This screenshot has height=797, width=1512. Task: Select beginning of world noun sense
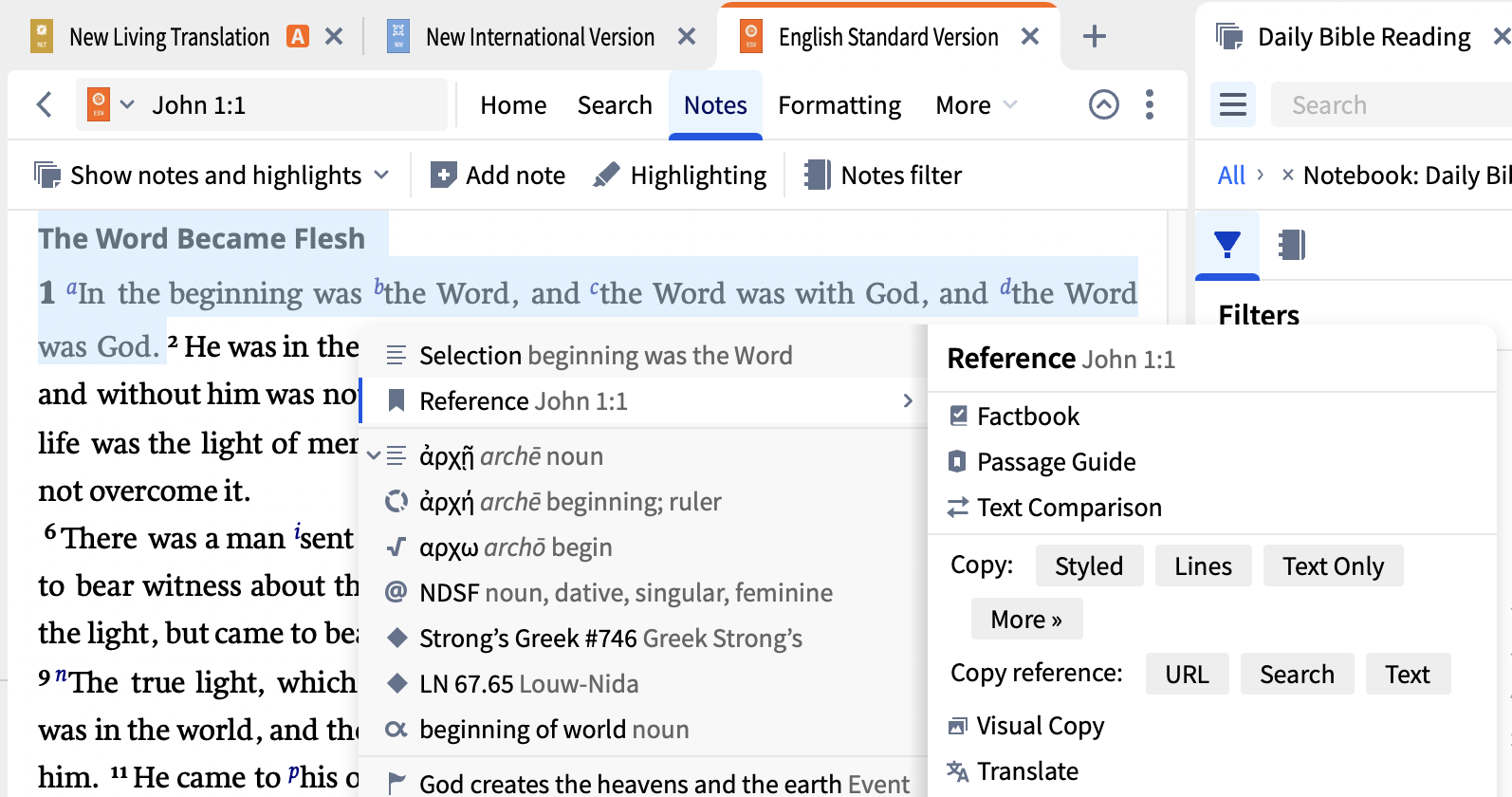(x=643, y=730)
